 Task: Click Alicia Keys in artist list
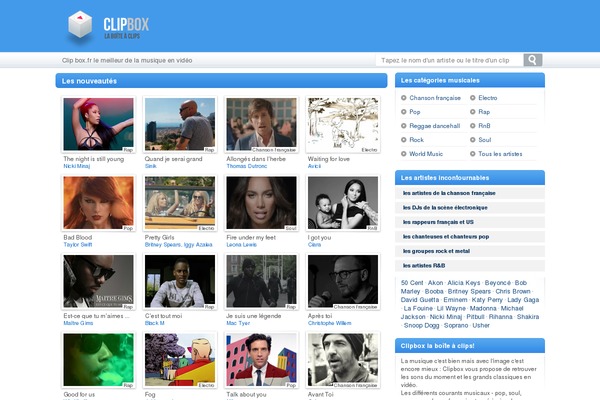(463, 283)
